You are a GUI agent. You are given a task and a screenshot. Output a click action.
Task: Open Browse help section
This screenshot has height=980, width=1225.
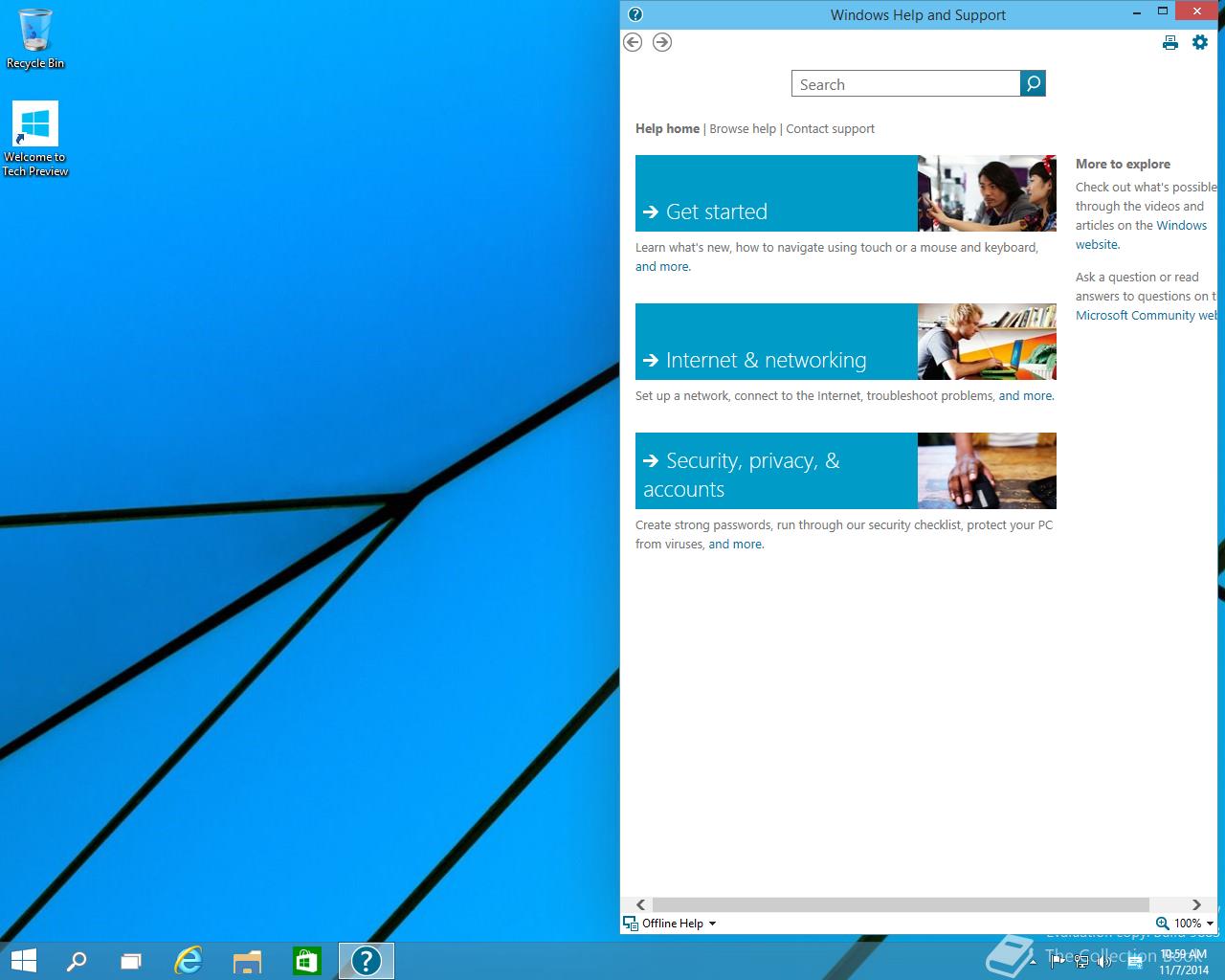[743, 128]
